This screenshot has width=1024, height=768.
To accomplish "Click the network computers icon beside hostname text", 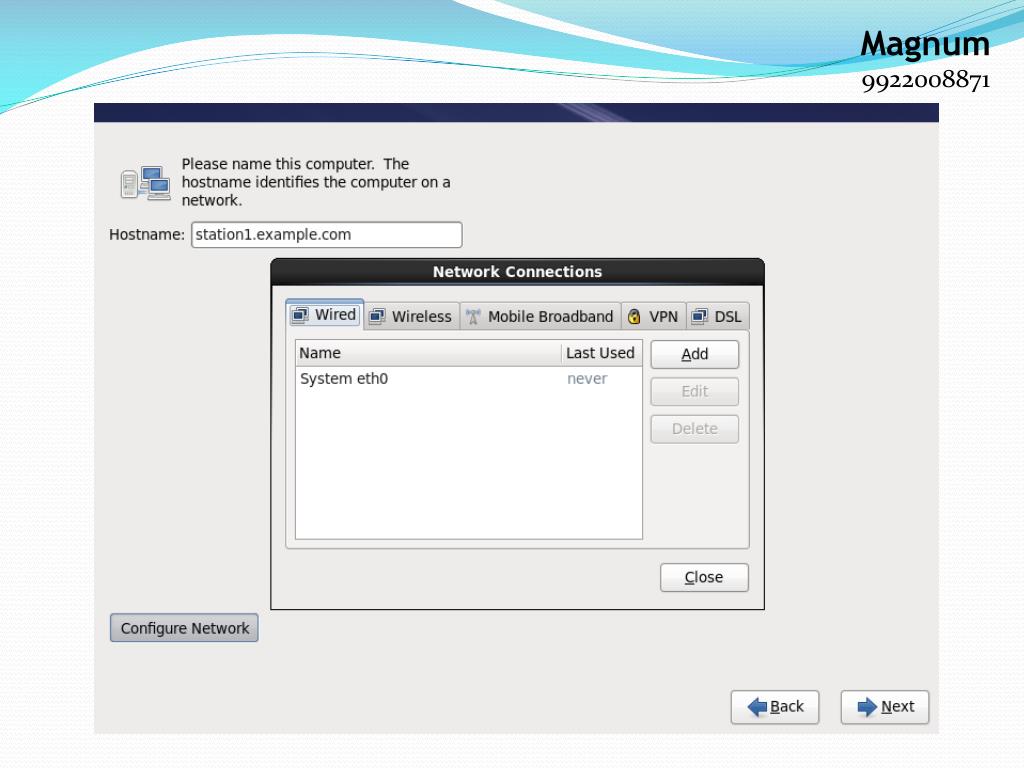I will (x=146, y=183).
